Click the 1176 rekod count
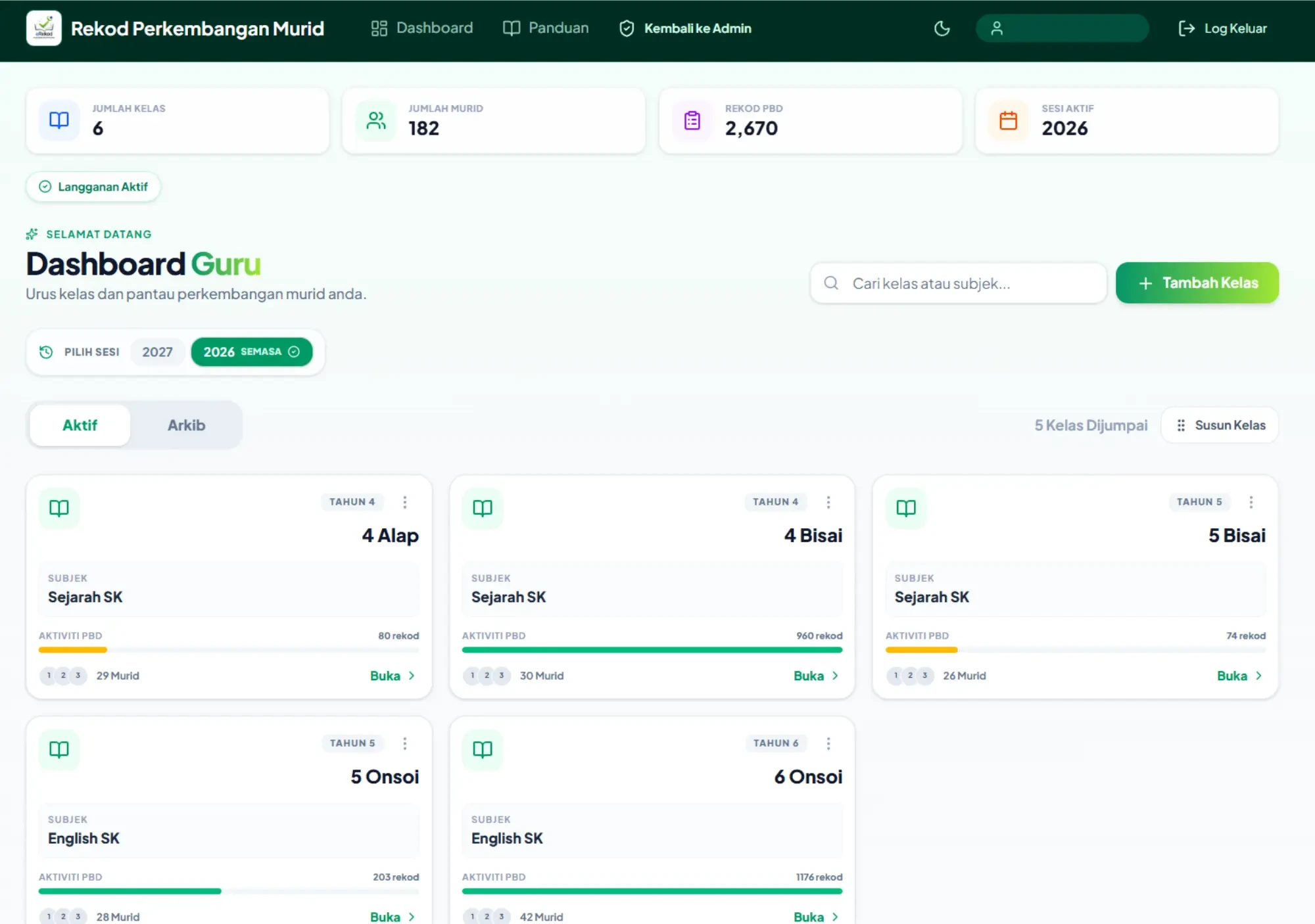The image size is (1315, 924). coord(819,877)
